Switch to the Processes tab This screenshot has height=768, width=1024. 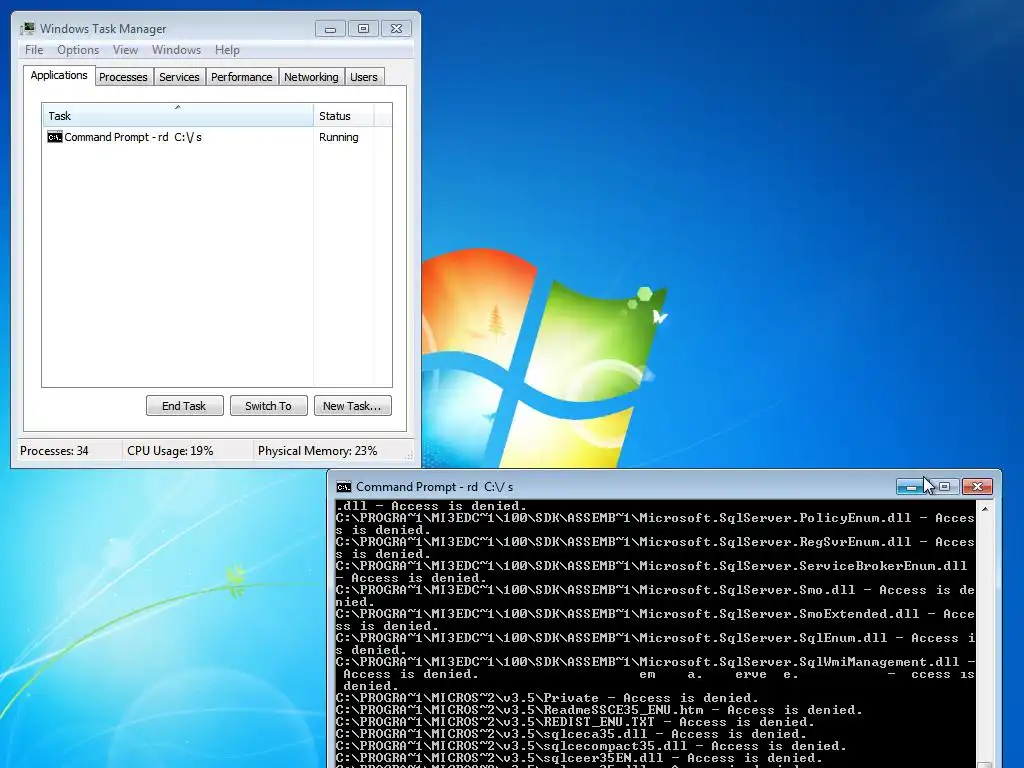click(x=123, y=77)
